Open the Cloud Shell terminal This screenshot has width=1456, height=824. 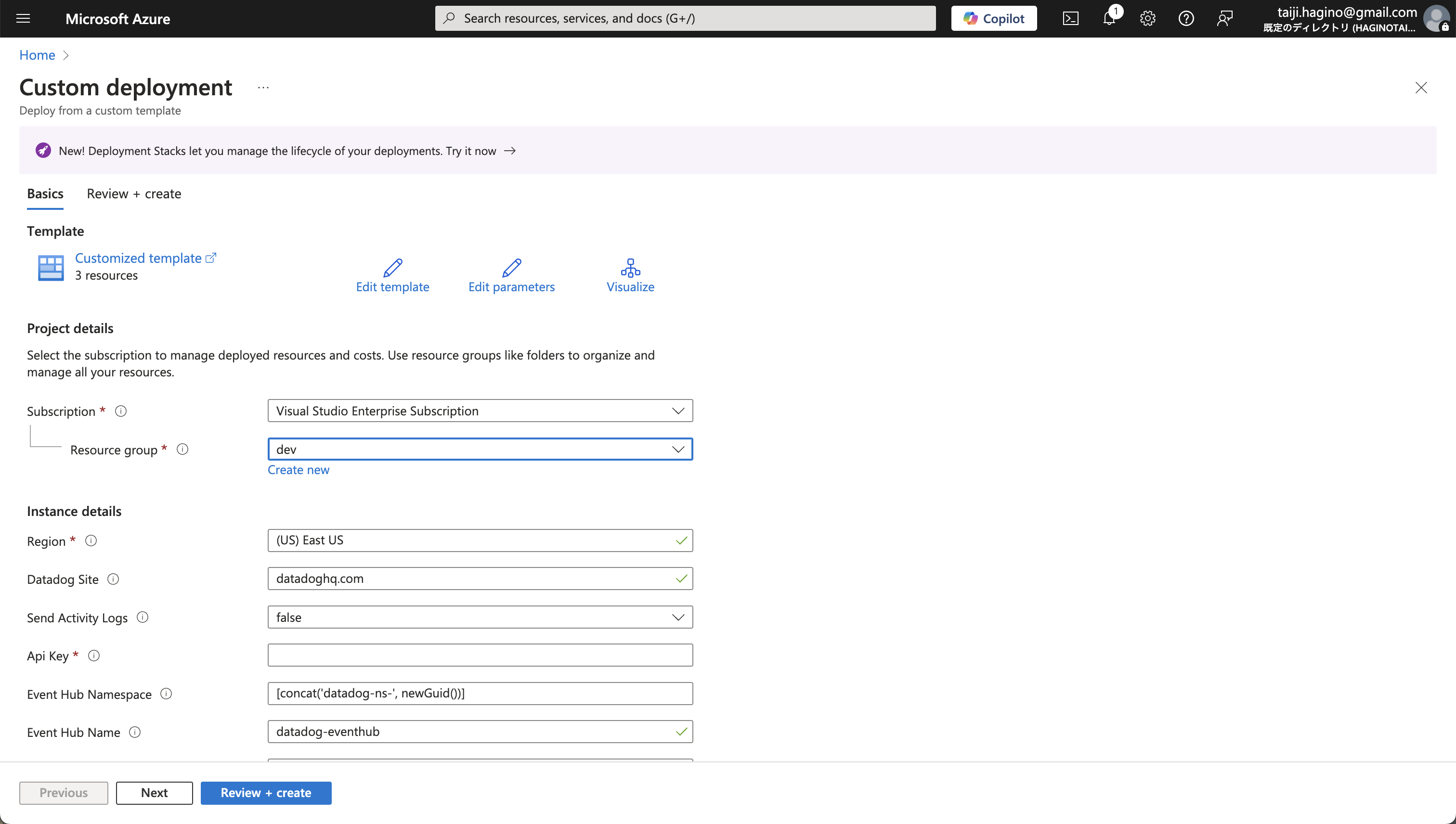1070,18
